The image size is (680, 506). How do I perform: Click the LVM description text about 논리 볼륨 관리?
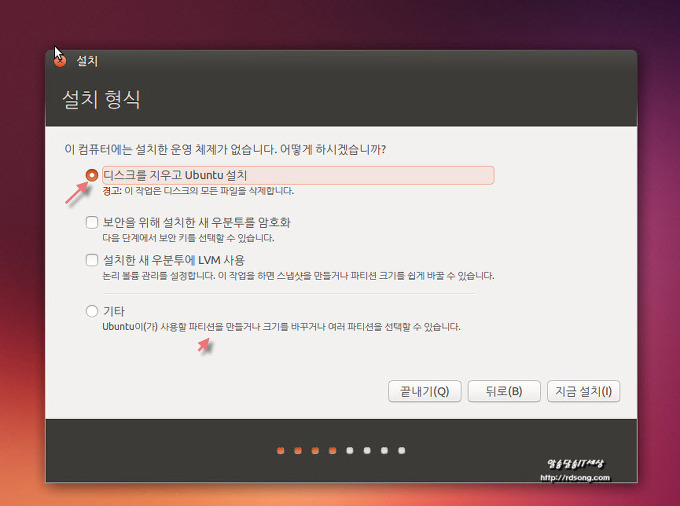coord(297,276)
